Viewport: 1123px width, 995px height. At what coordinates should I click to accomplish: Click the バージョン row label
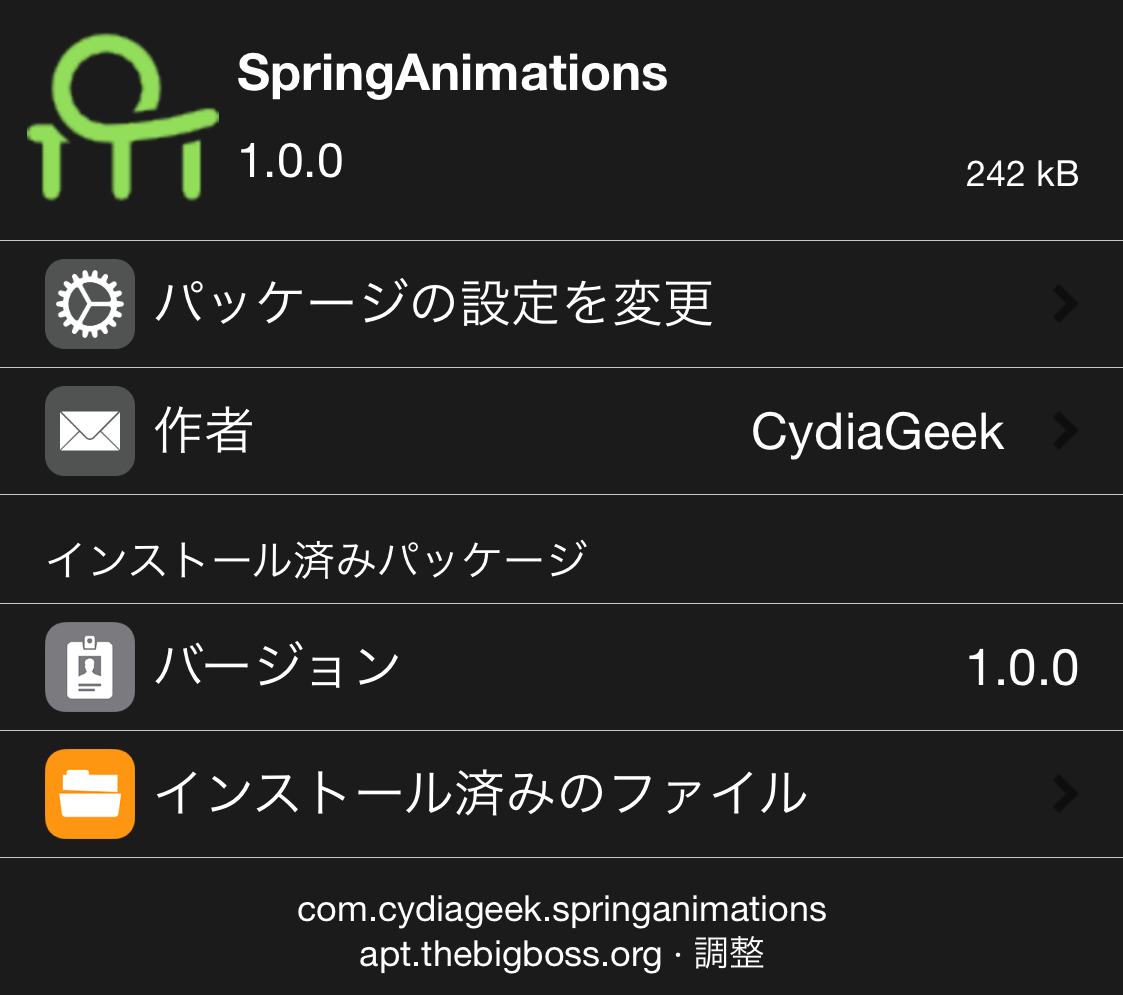(x=277, y=667)
